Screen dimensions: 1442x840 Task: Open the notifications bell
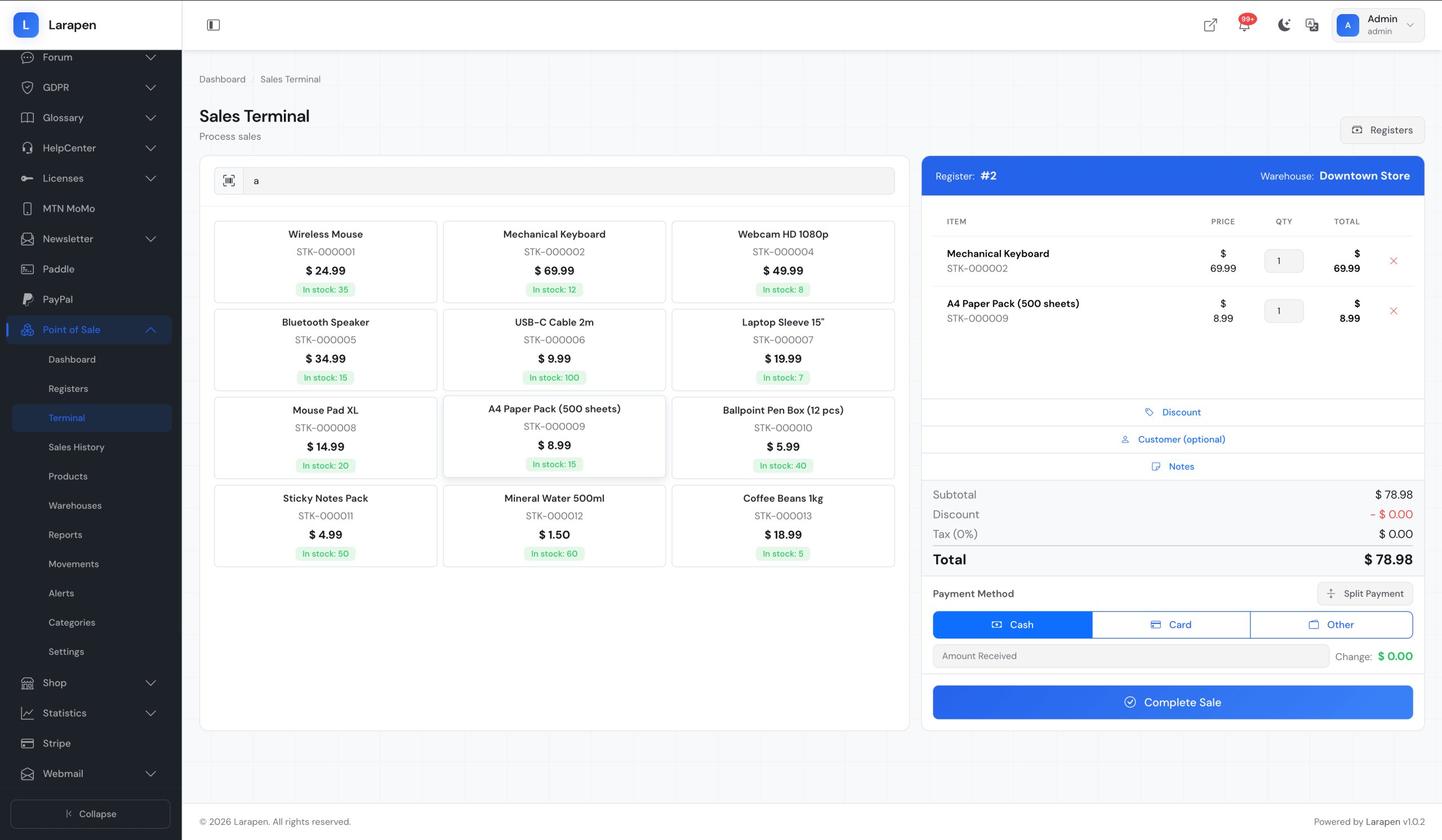point(1244,25)
